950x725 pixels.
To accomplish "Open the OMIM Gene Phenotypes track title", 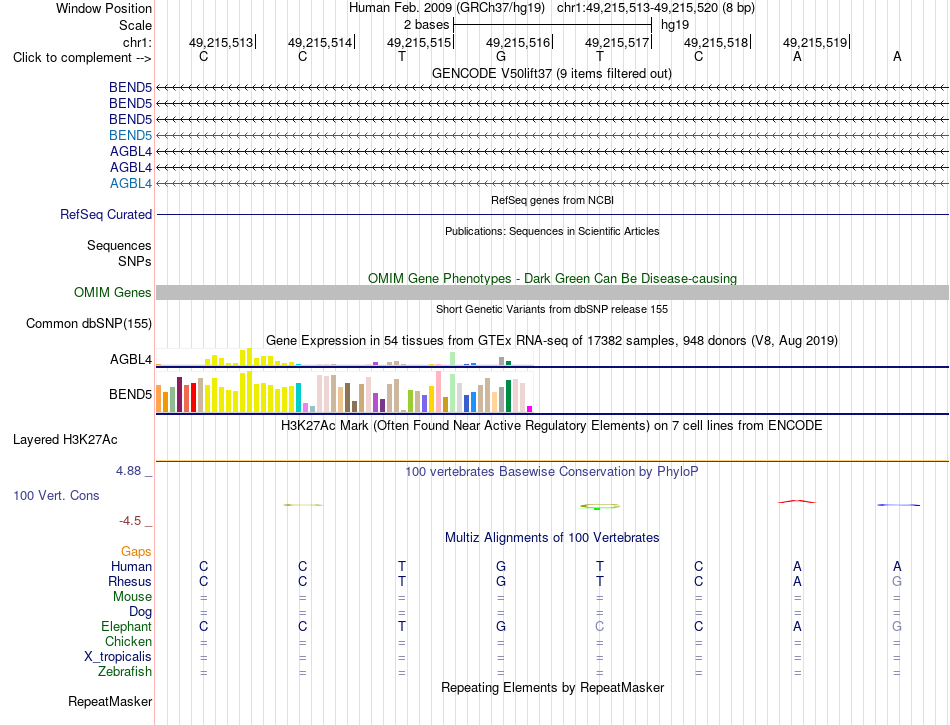I will [552, 279].
